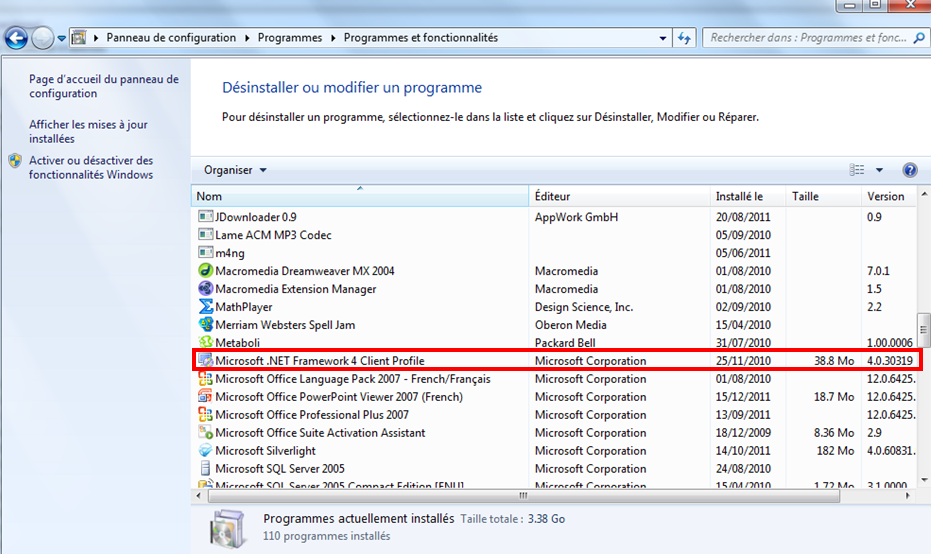Click the vertical scrollbar thumb
The image size is (943, 558).
[924, 328]
